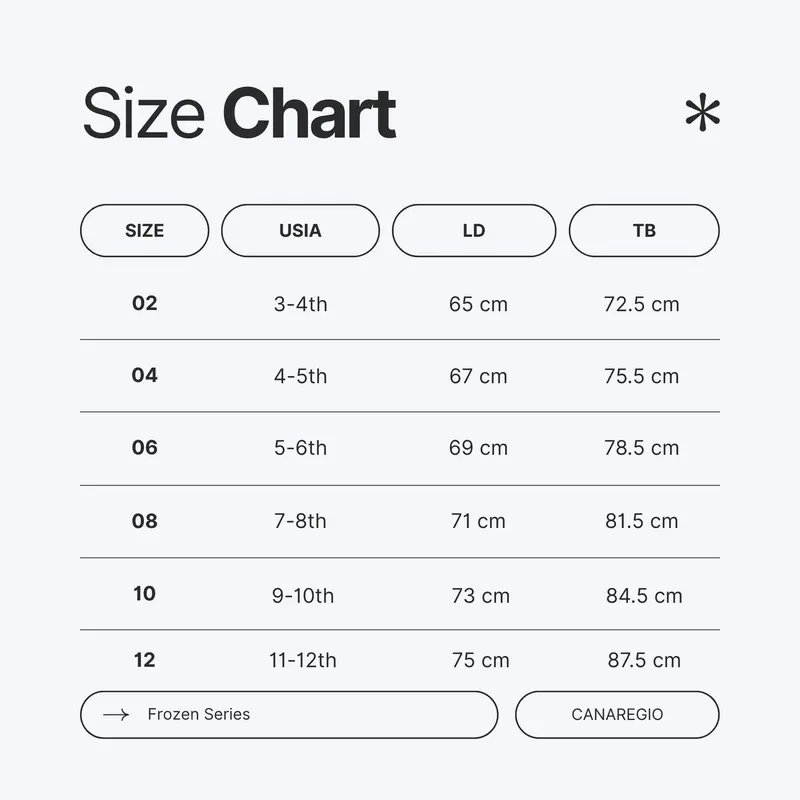Select the size 12 row label
The width and height of the screenshot is (800, 800).
pos(144,660)
